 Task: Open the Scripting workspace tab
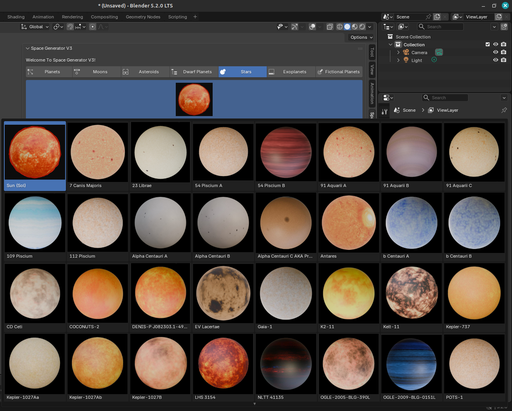pos(177,17)
